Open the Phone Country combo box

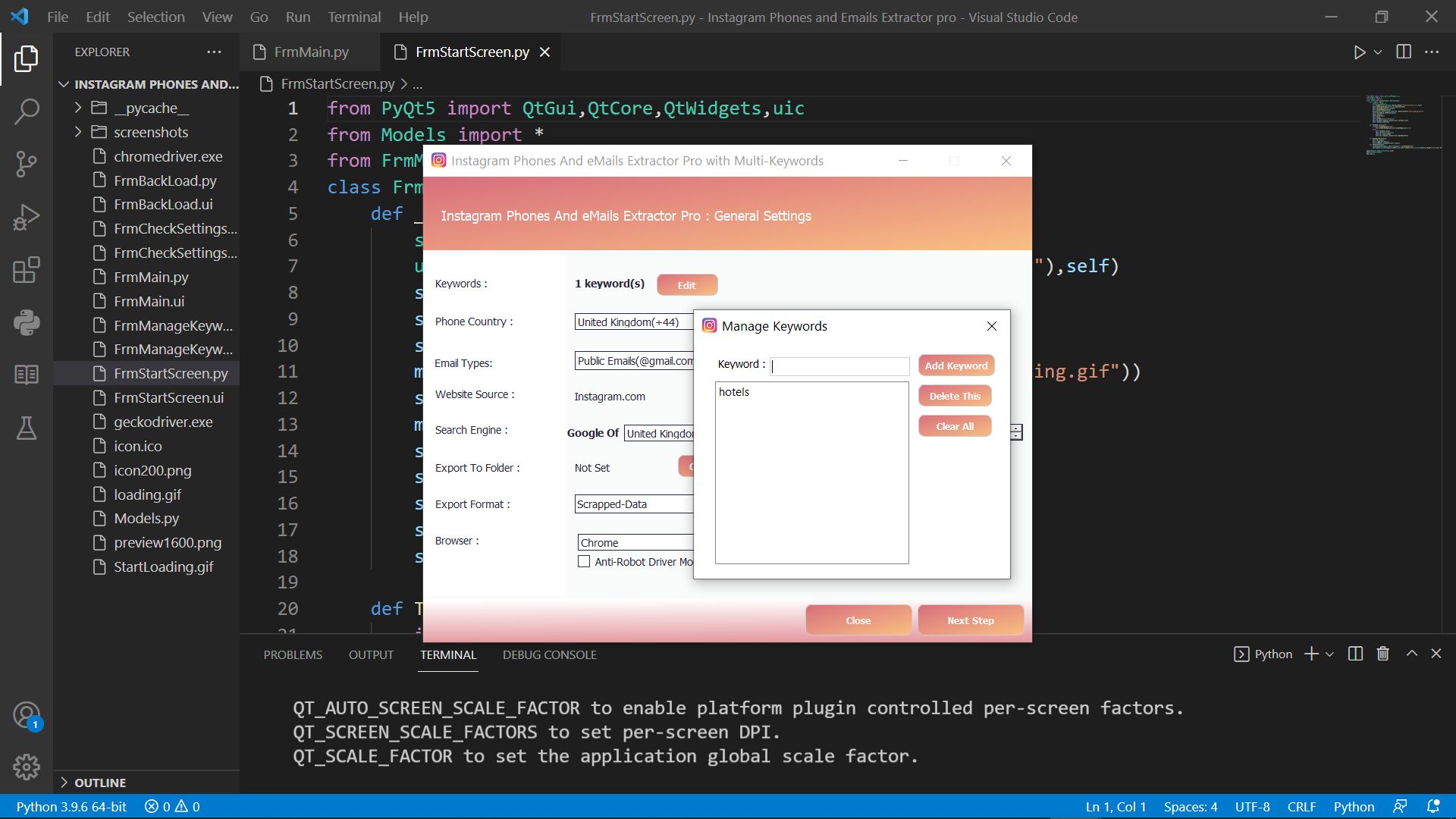tap(634, 322)
